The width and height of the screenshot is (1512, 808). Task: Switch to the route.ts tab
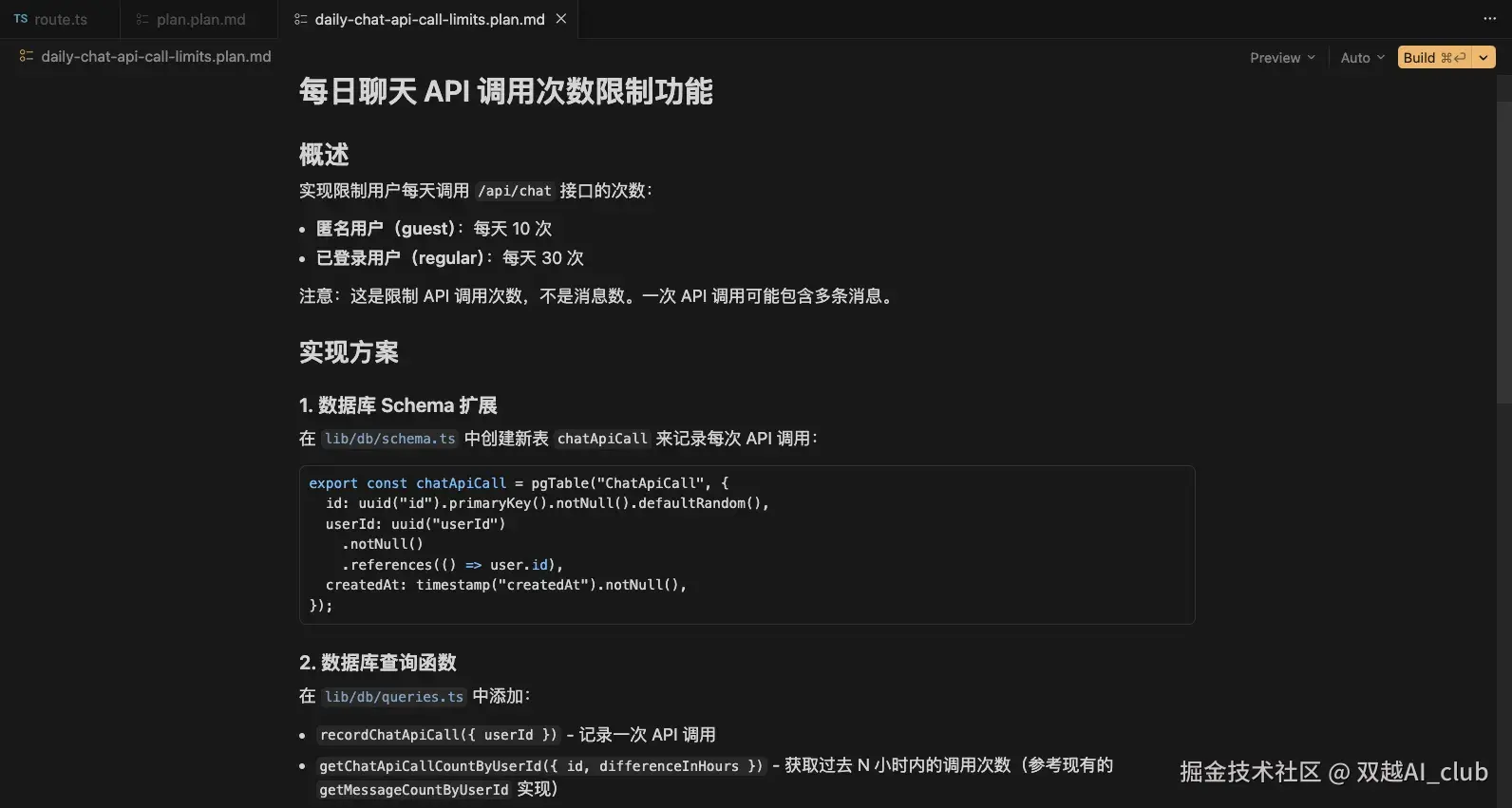tap(60, 19)
